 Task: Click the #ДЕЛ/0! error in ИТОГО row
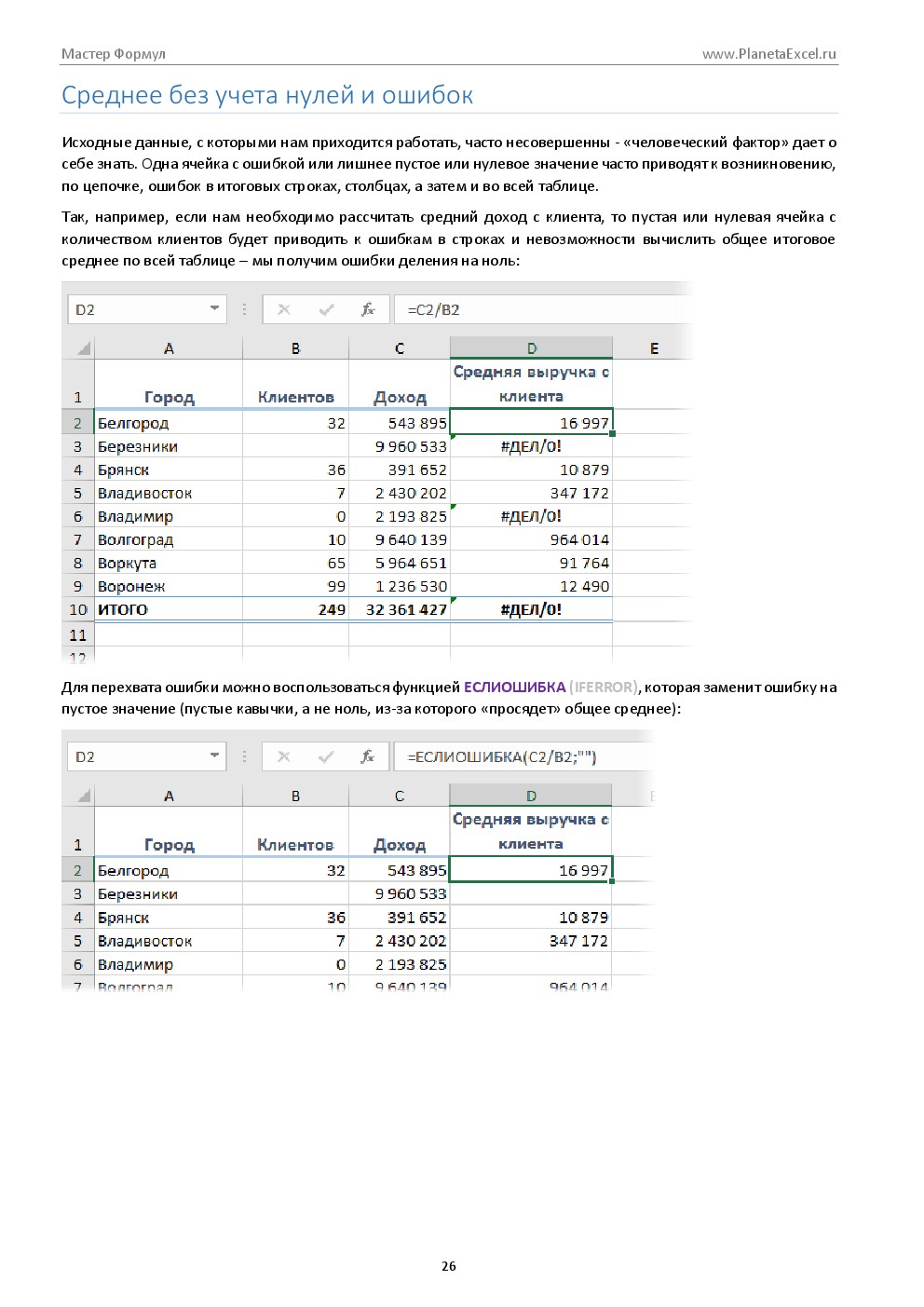click(x=531, y=609)
